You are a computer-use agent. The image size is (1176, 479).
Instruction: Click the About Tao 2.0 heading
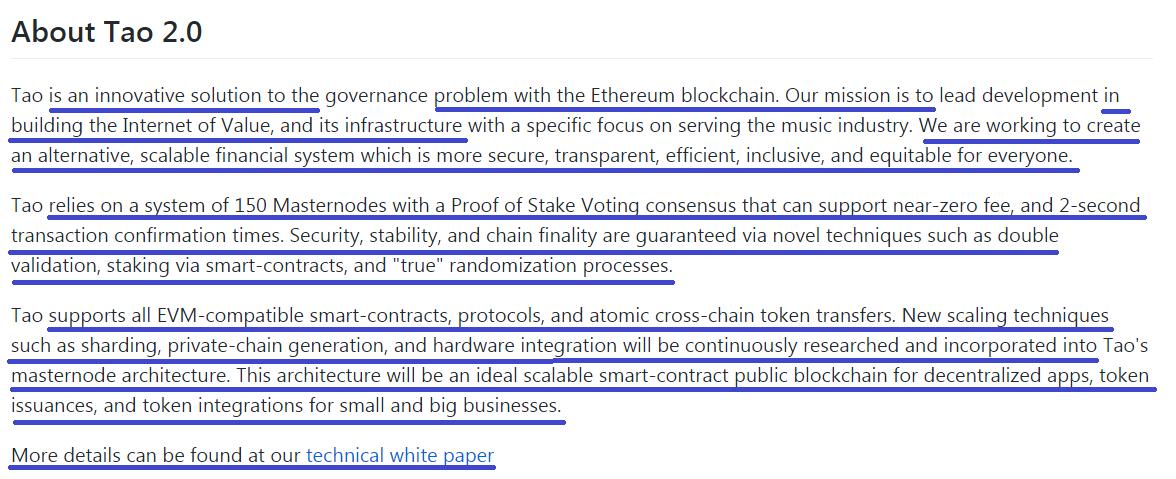pyautogui.click(x=106, y=32)
